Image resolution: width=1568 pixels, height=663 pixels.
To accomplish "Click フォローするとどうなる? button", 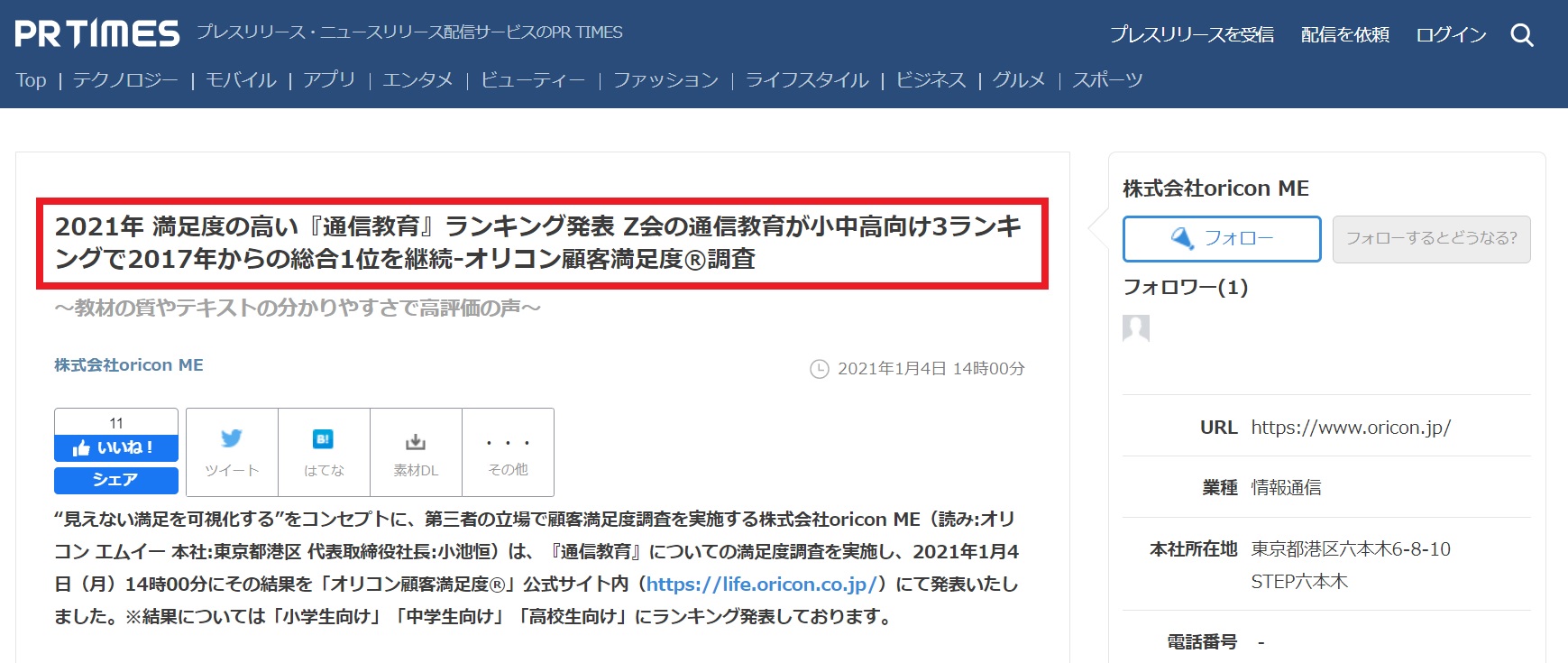I will pyautogui.click(x=1431, y=238).
